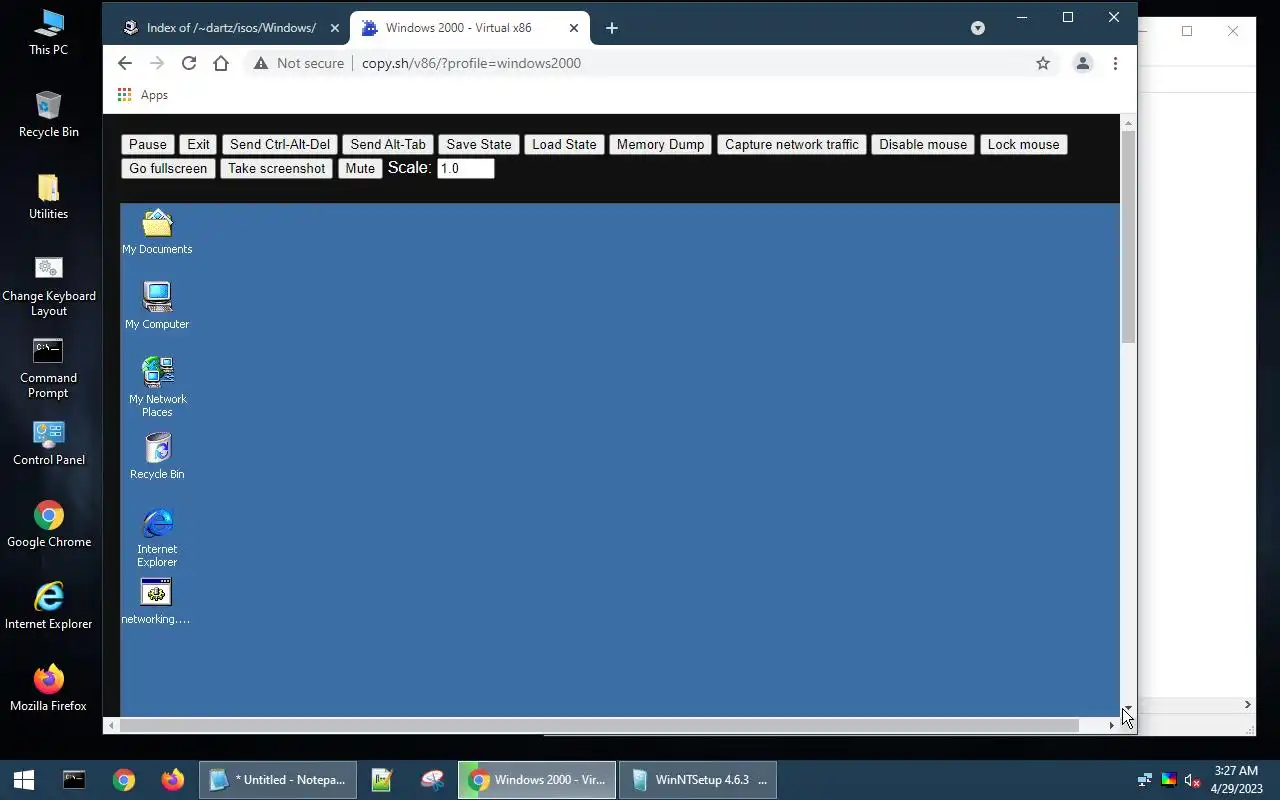The image size is (1280, 800).
Task: Open Internet Explorer in the emulated desktop
Action: (157, 537)
